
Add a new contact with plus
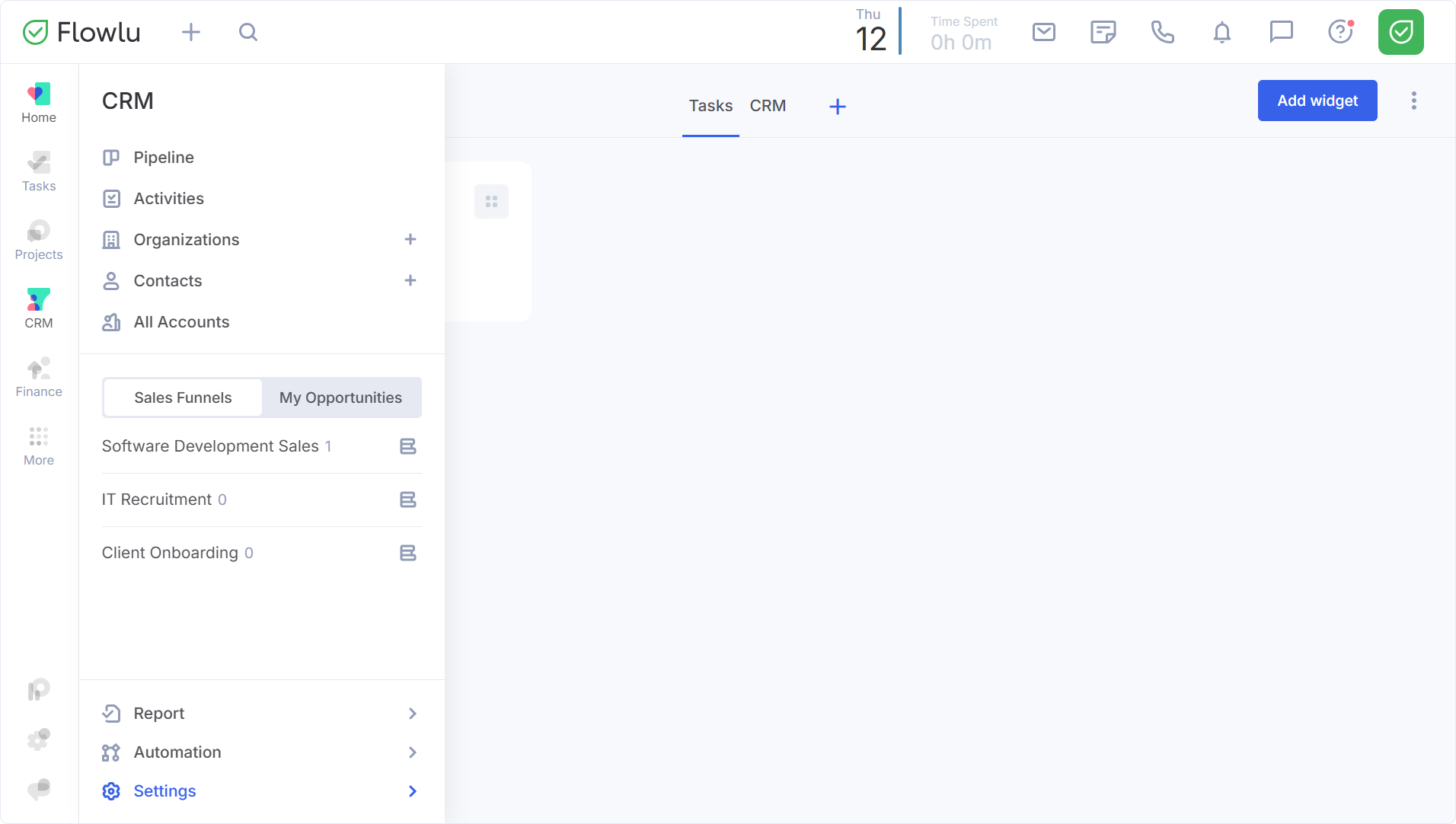[x=410, y=281]
